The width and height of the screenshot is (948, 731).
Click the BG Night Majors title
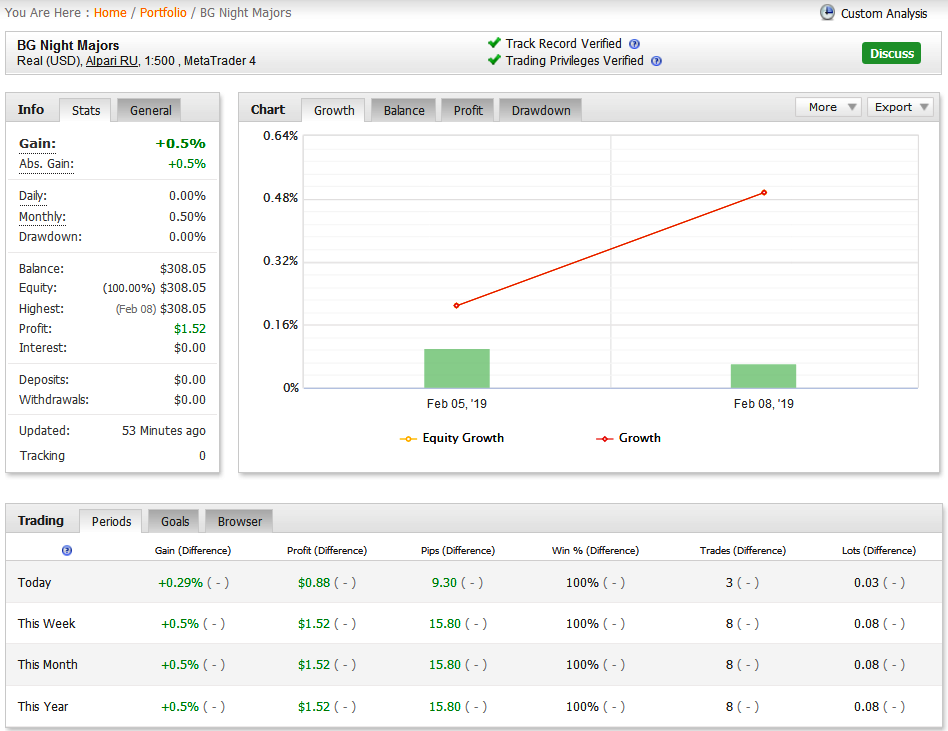68,45
